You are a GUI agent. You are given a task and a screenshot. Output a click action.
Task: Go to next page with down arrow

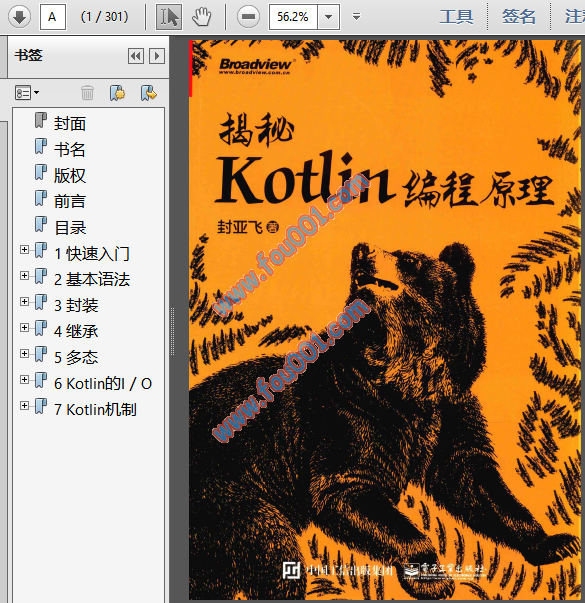click(x=19, y=17)
